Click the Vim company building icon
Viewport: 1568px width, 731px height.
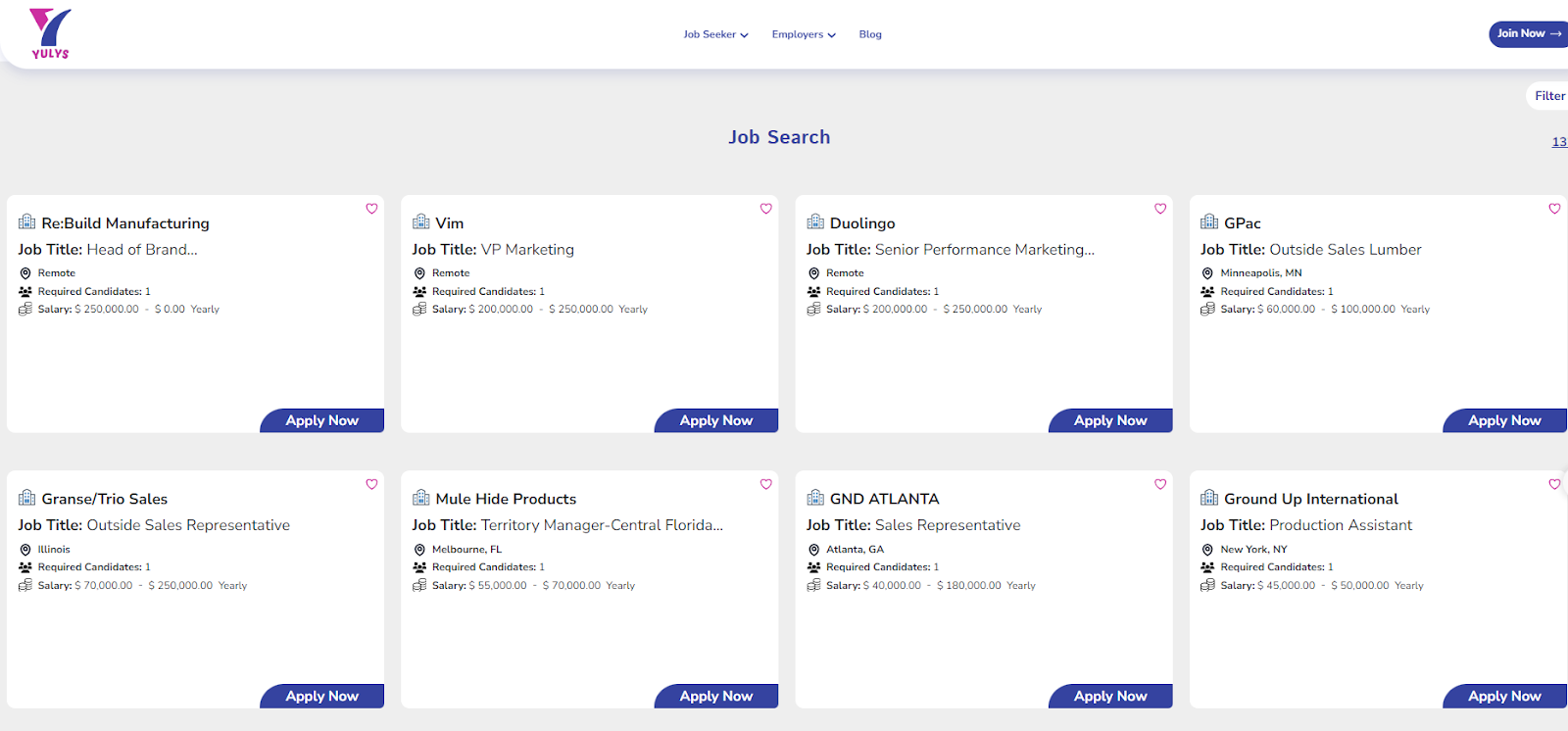coord(421,222)
